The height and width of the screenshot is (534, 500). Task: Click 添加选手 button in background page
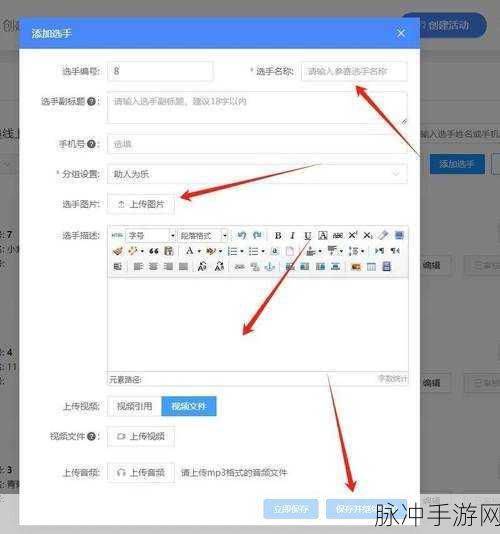coord(457,164)
